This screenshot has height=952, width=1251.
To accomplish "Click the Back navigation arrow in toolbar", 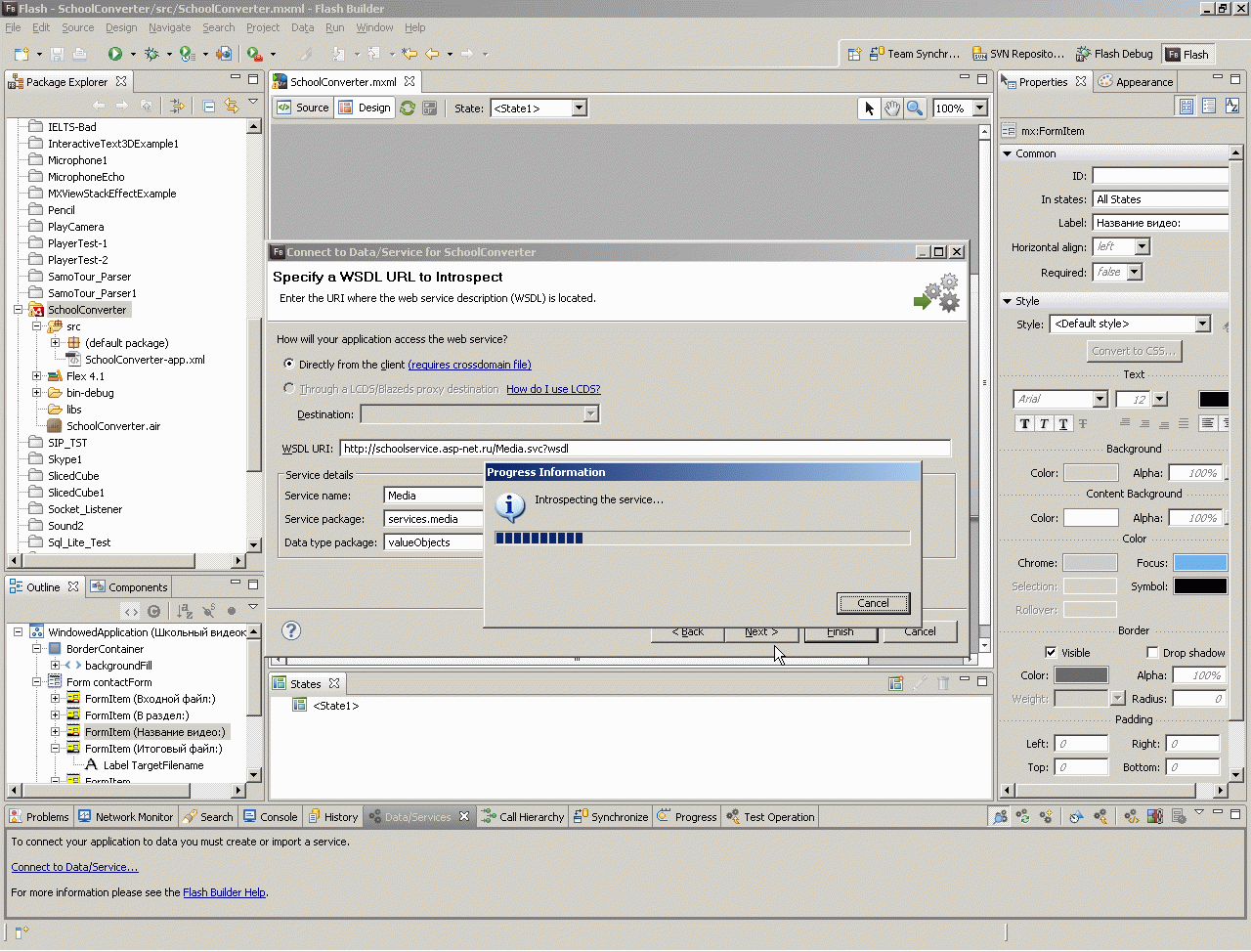I will [432, 54].
